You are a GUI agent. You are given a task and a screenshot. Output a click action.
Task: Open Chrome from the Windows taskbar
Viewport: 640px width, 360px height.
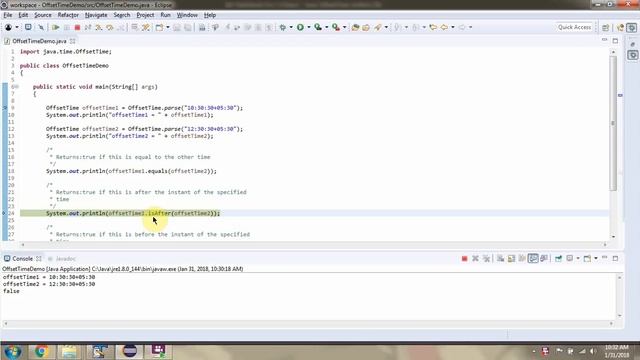pos(40,351)
